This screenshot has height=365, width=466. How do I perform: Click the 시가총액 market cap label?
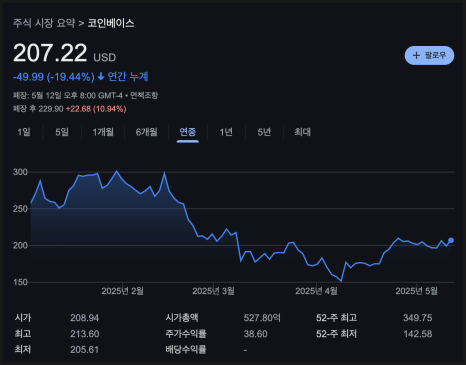tap(182, 318)
